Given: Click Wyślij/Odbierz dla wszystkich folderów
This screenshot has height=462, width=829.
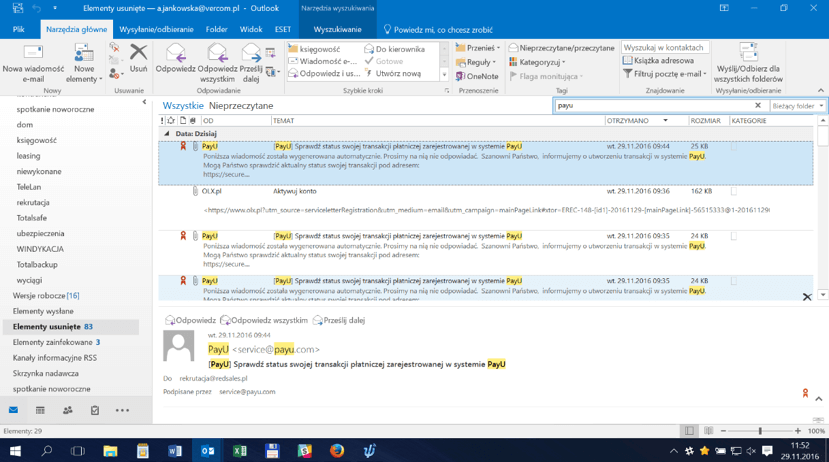Looking at the screenshot, I should point(749,54).
